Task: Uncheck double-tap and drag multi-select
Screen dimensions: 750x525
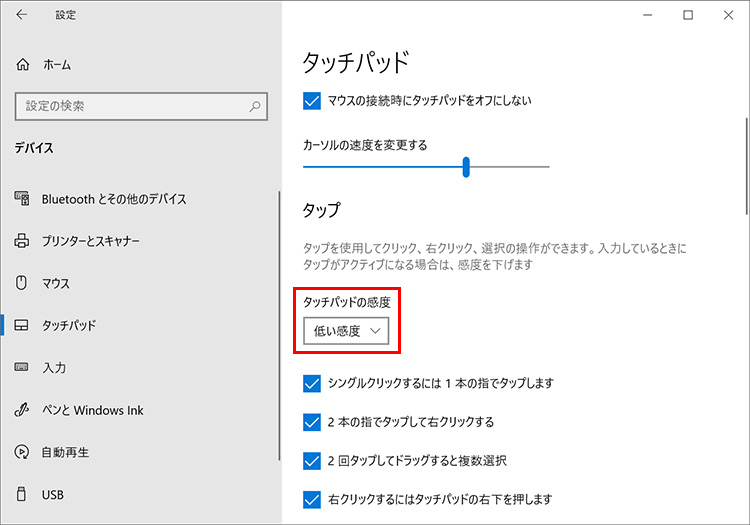Action: coord(311,460)
